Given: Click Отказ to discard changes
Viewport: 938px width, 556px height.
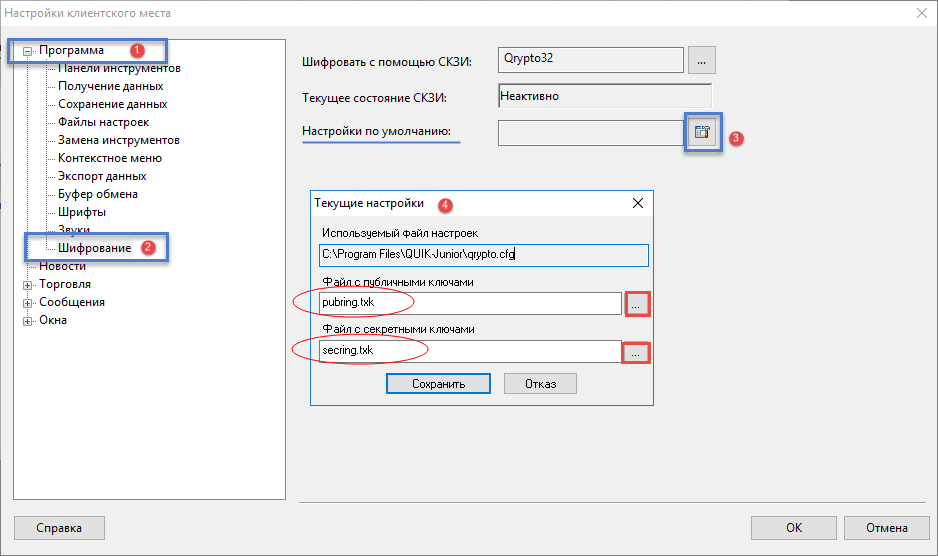Looking at the screenshot, I should (540, 384).
